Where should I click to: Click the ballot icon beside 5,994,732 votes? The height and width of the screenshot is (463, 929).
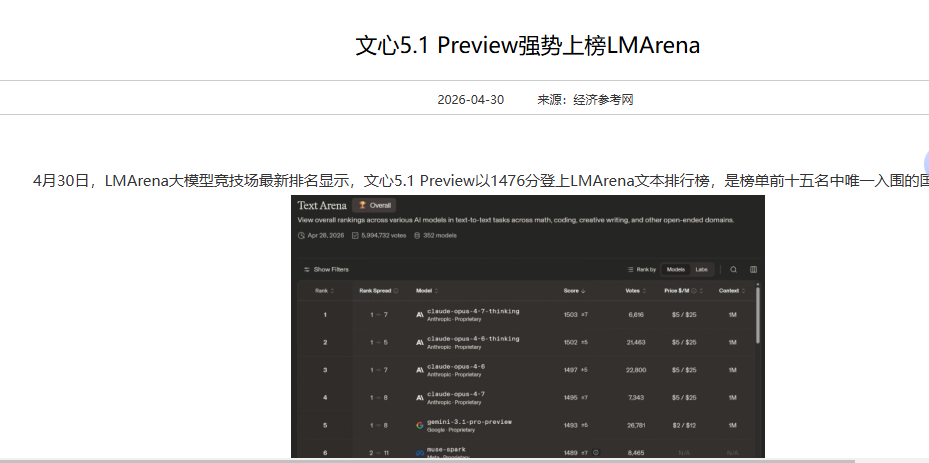click(355, 235)
